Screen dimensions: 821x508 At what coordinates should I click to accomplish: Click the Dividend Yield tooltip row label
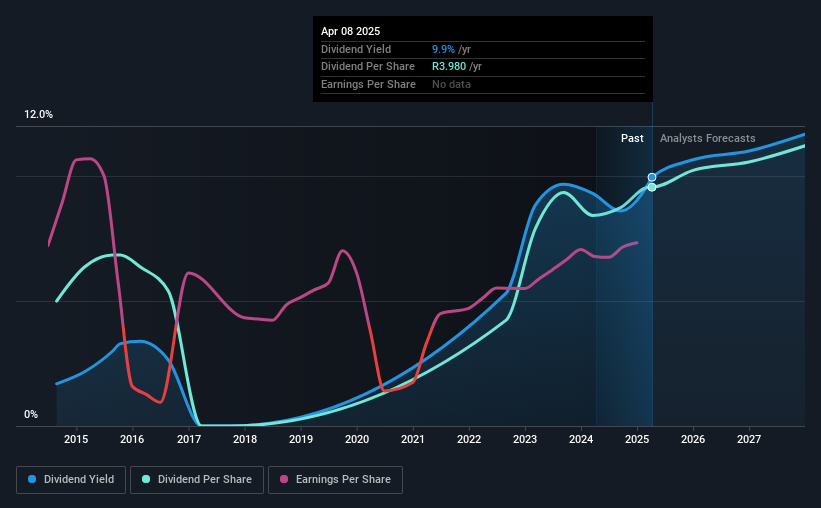pos(356,49)
